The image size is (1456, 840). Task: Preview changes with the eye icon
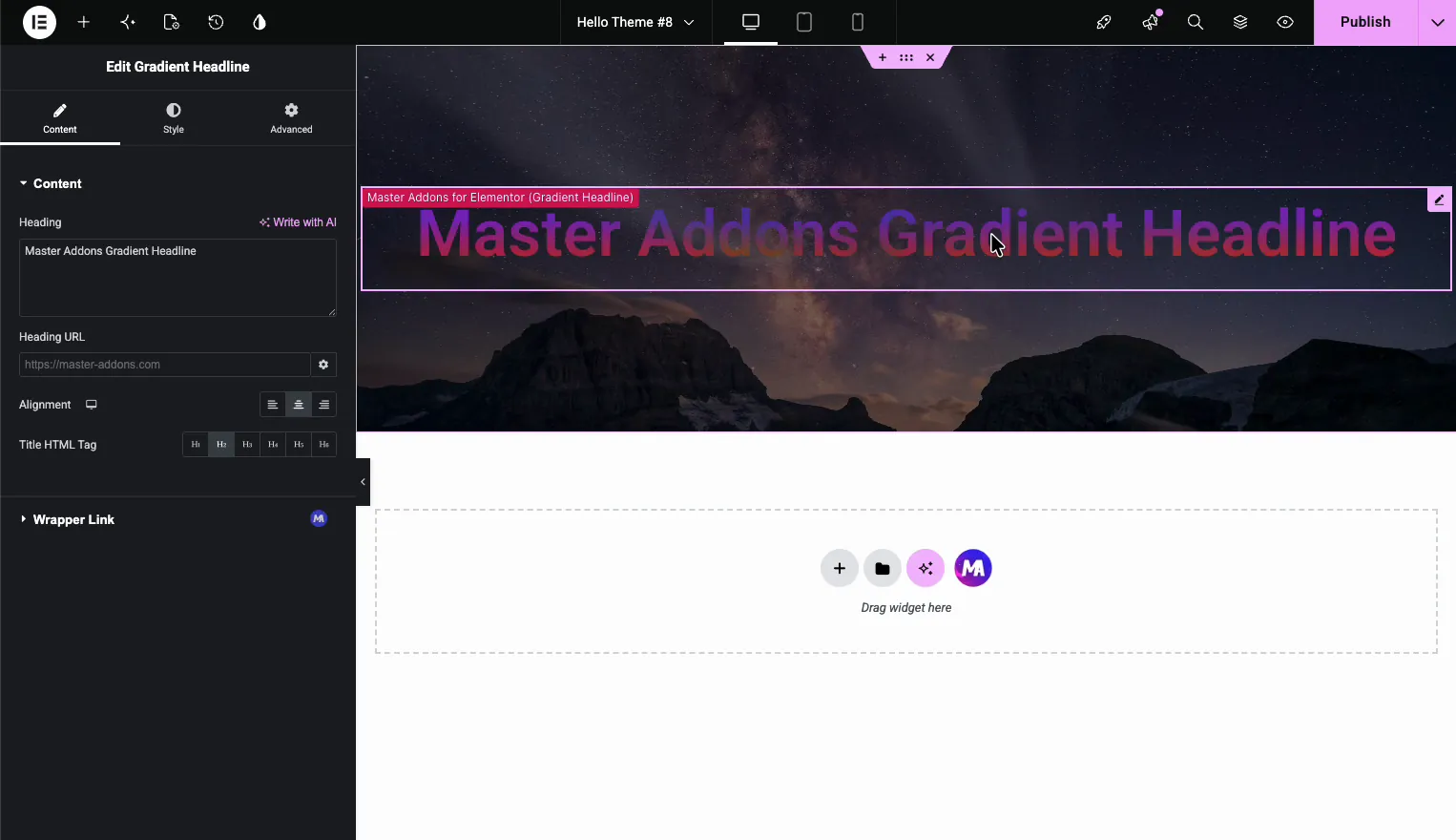[1285, 22]
